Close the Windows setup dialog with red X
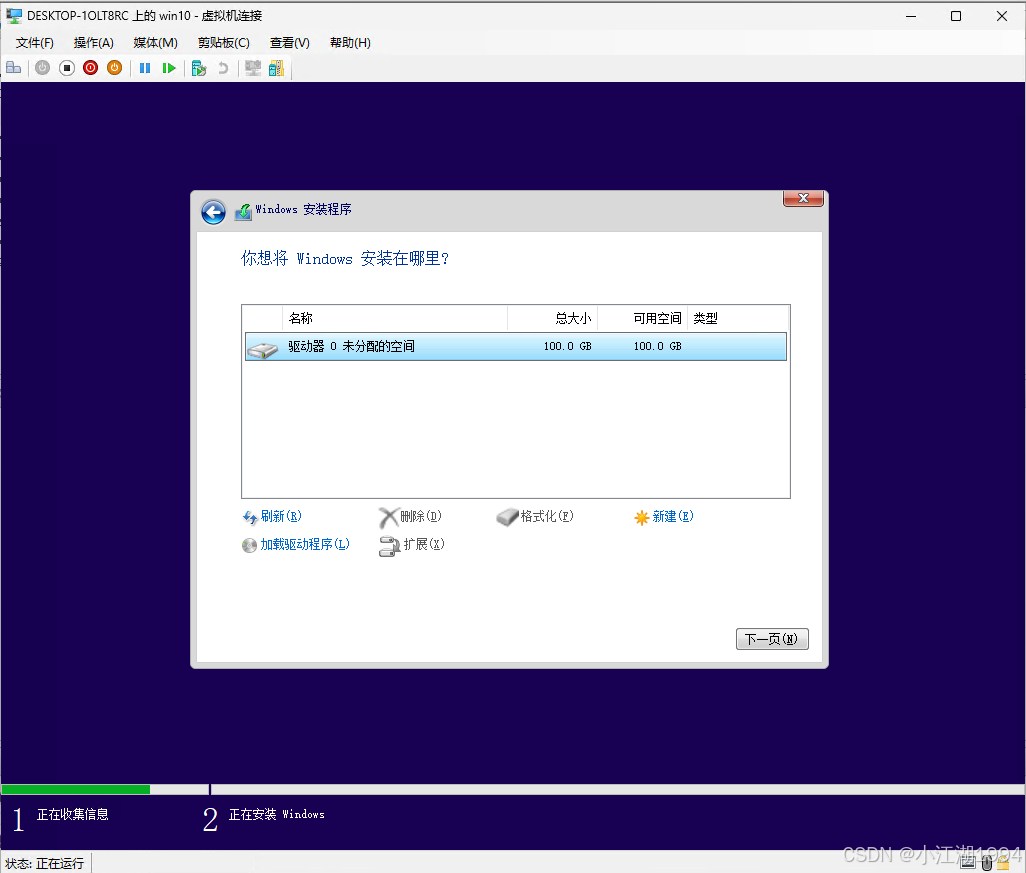Screen dimensions: 1026x873 tap(803, 198)
